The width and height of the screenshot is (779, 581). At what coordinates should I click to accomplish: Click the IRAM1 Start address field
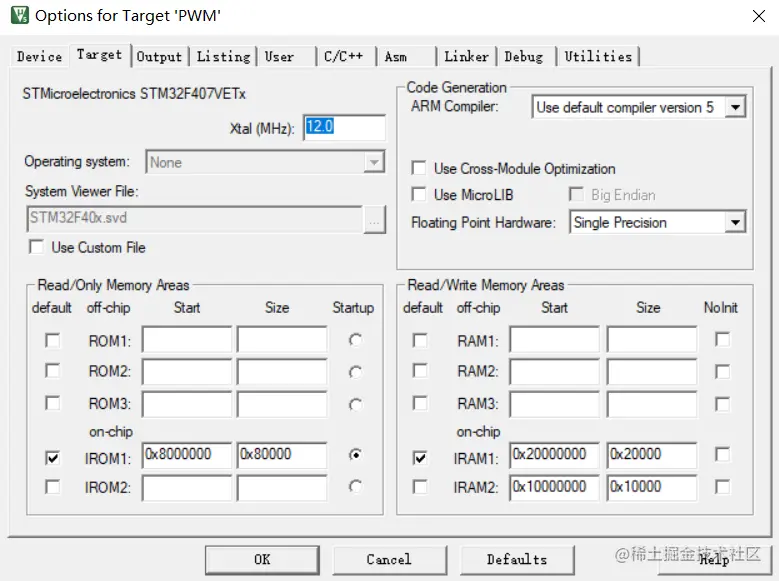[x=554, y=455]
